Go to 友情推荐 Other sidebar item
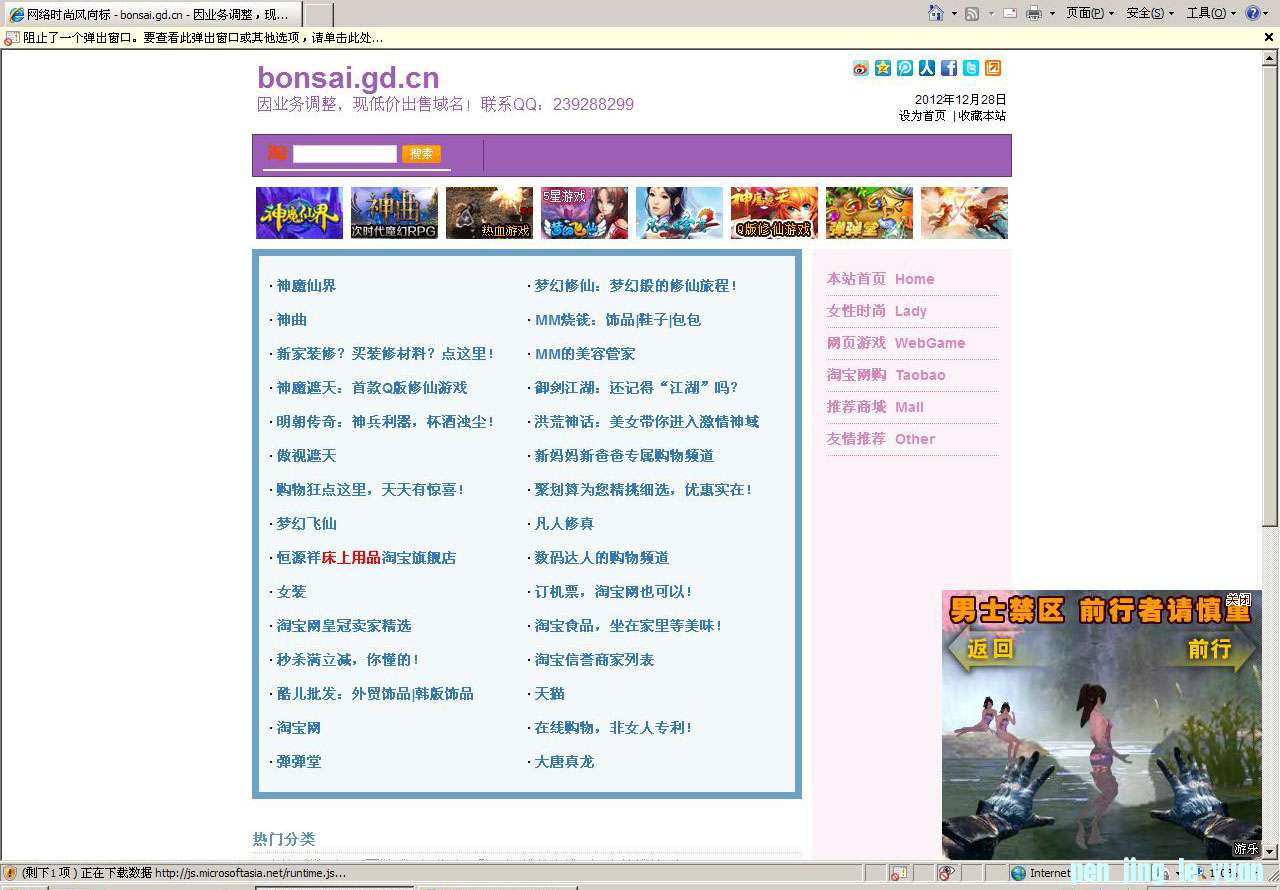 click(881, 439)
